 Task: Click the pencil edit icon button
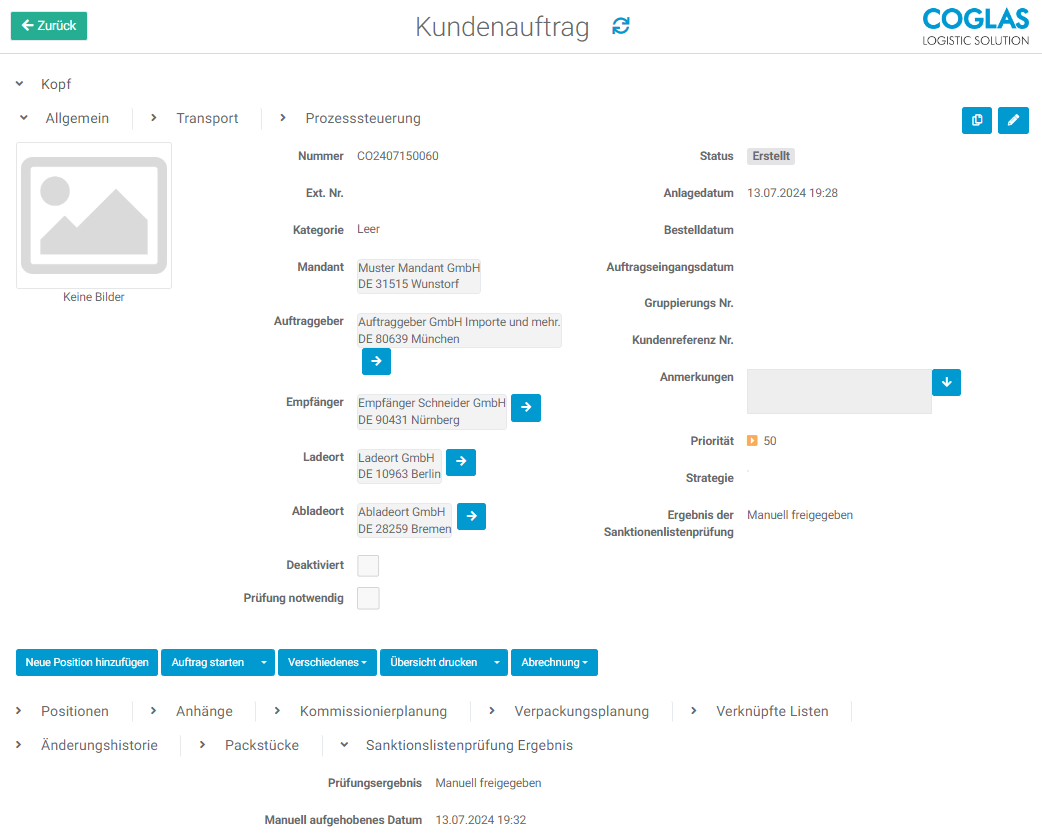pyautogui.click(x=1013, y=120)
